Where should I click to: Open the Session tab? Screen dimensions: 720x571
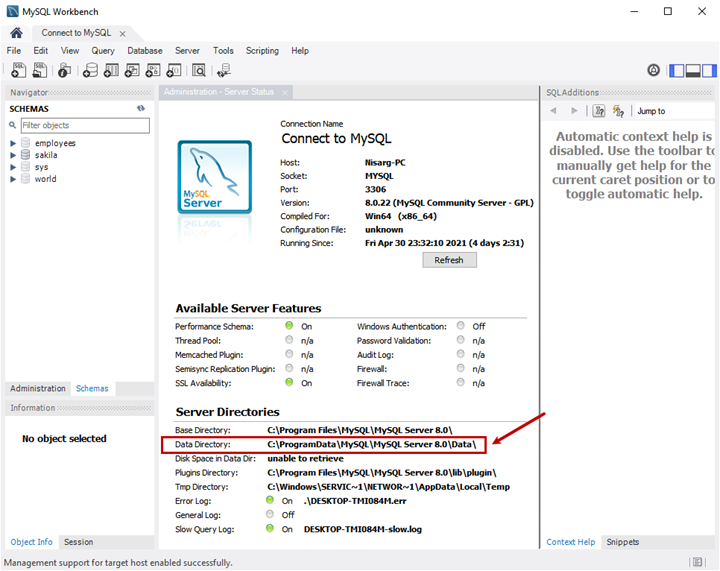click(x=79, y=542)
